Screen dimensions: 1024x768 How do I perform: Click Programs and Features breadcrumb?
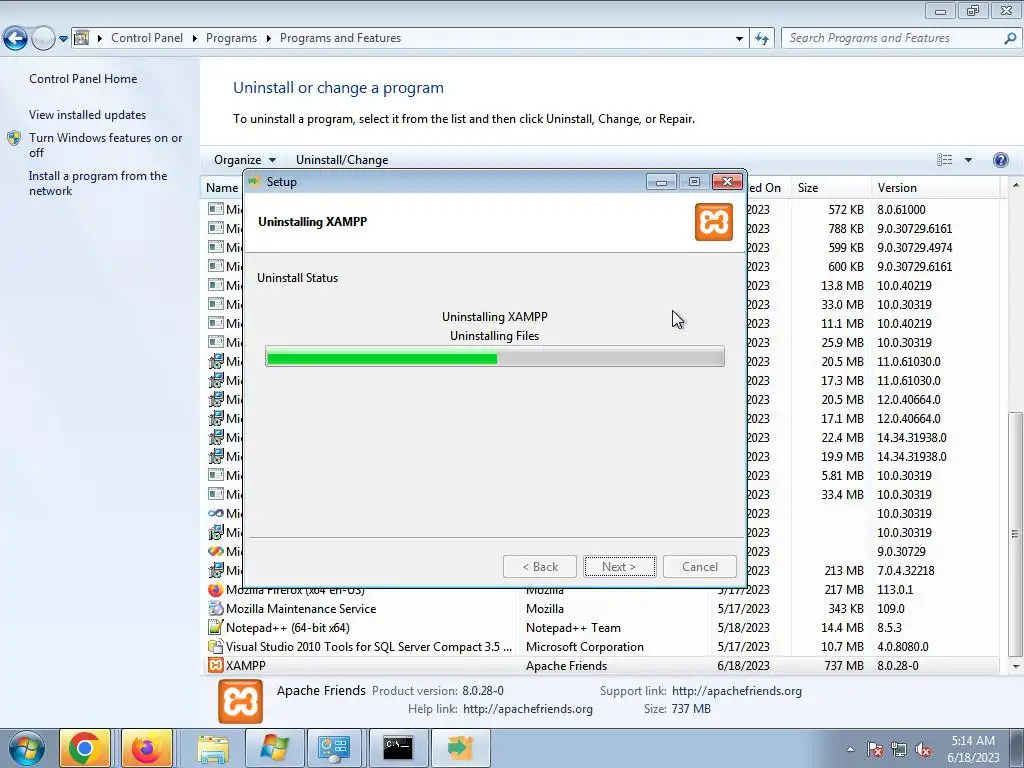click(340, 38)
